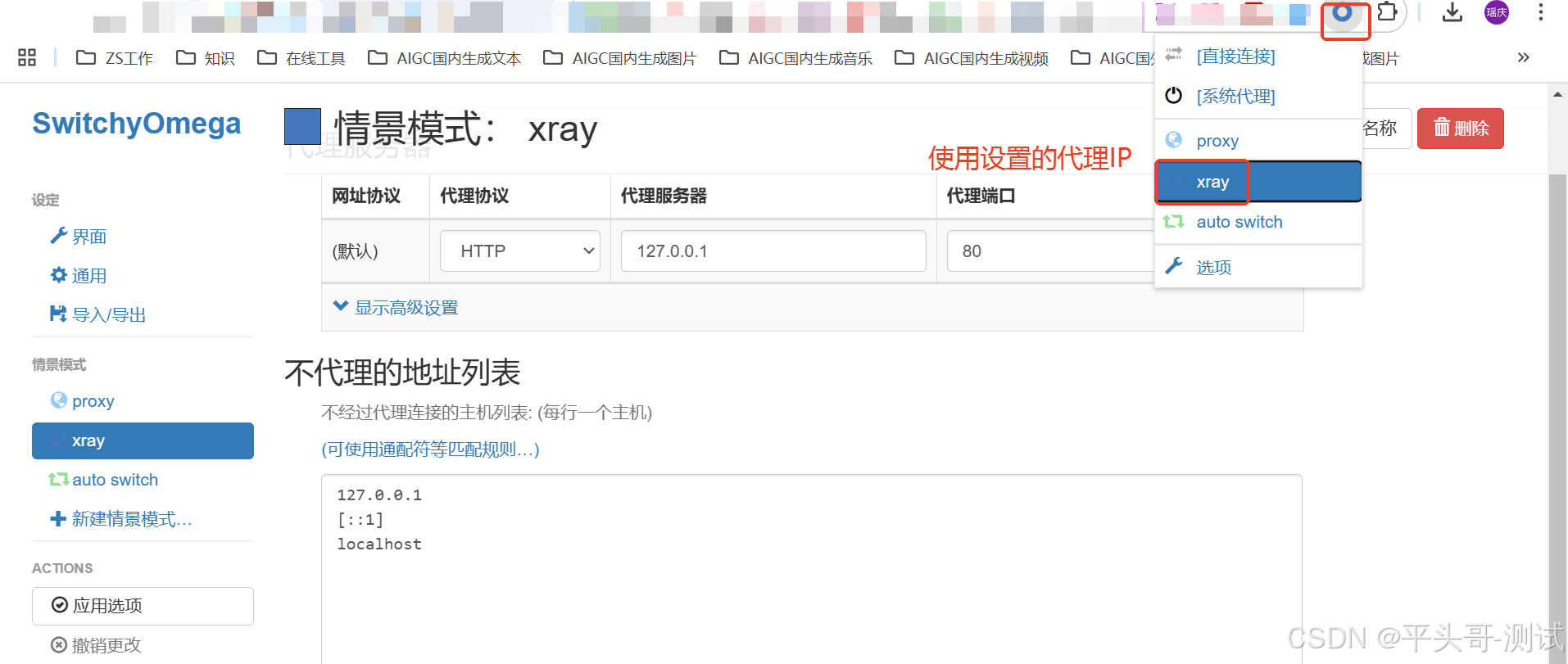Open the 界面 settings page

[x=79, y=237]
